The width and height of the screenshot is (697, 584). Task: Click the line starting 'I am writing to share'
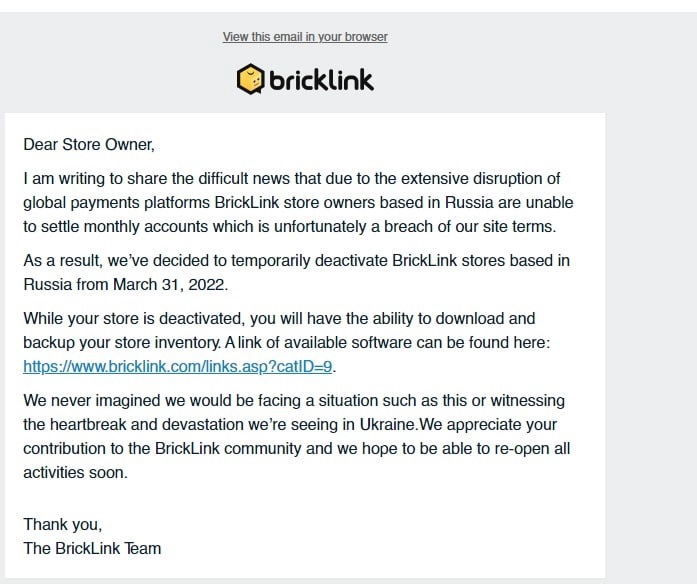tap(292, 179)
